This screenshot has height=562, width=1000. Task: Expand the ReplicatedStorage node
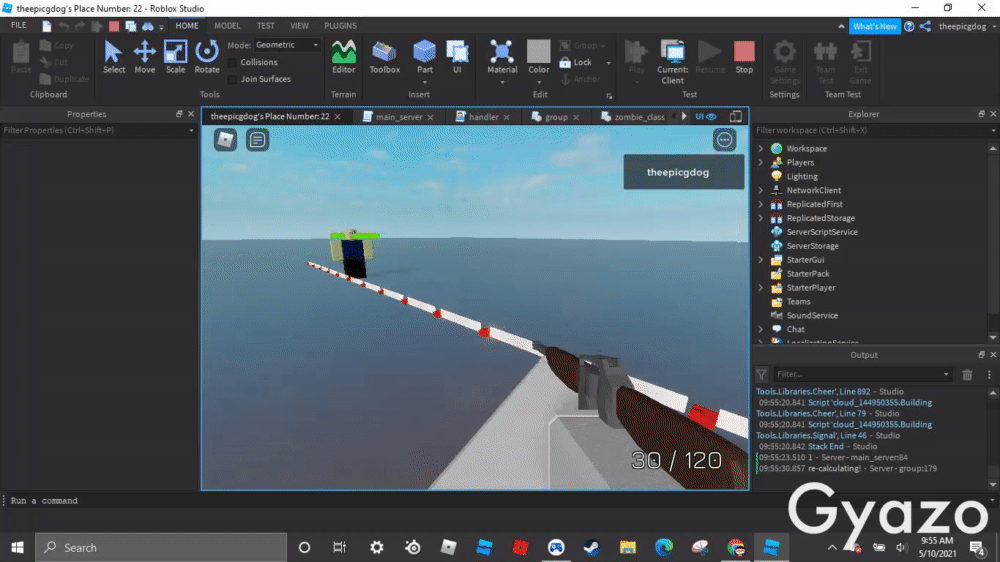760,218
